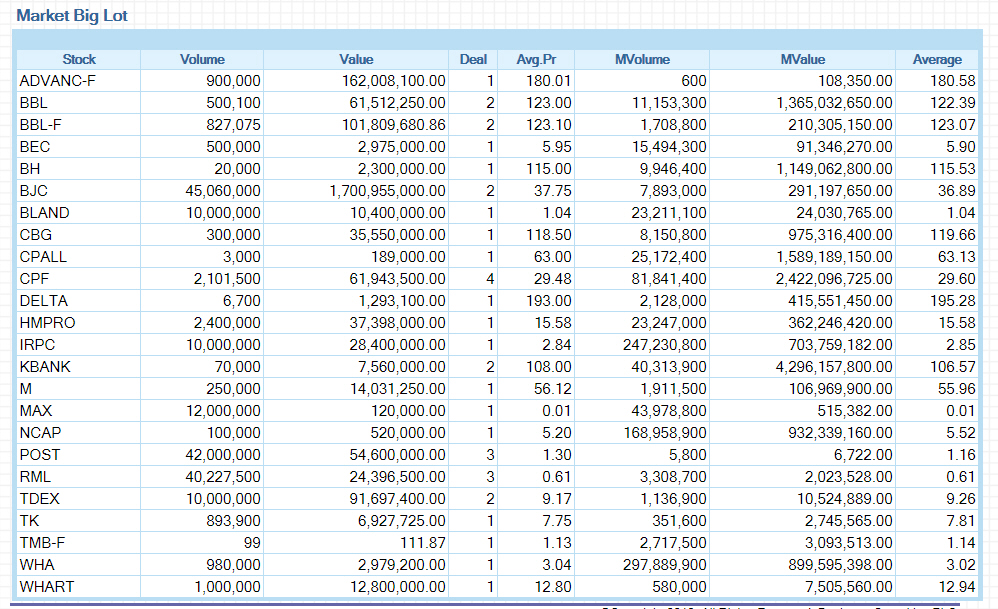Click the BH stock name
Screen dimensions: 998x609
pyautogui.click(x=30, y=169)
